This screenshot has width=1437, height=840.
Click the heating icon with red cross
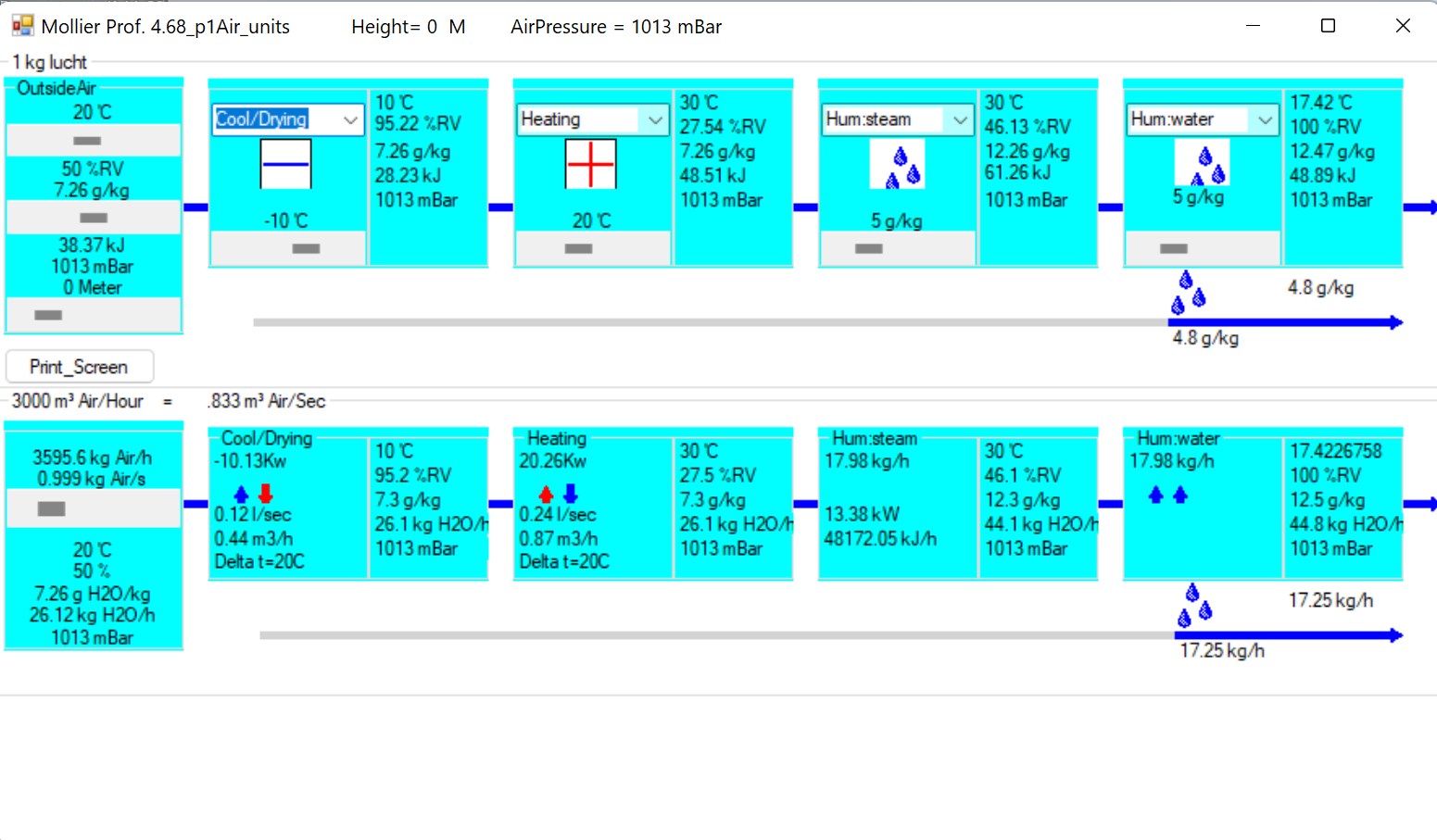[590, 164]
